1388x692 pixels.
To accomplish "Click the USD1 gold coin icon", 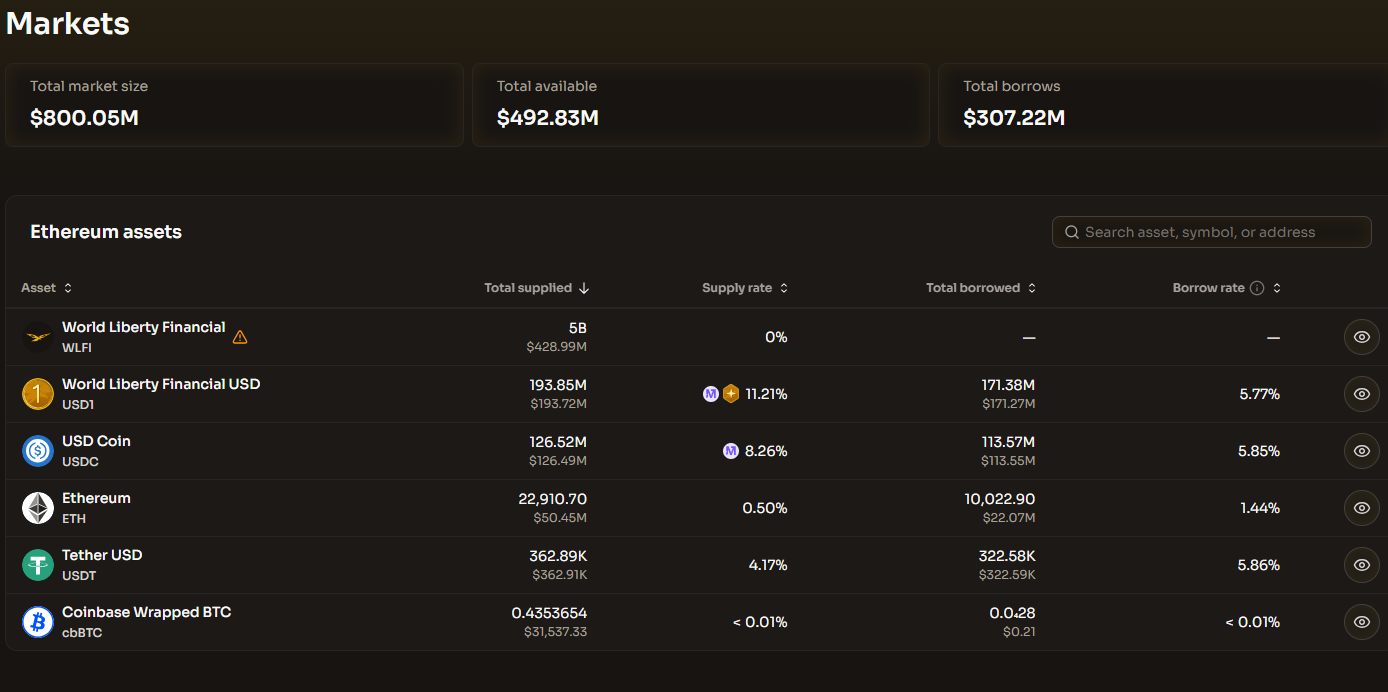I will pyautogui.click(x=38, y=394).
